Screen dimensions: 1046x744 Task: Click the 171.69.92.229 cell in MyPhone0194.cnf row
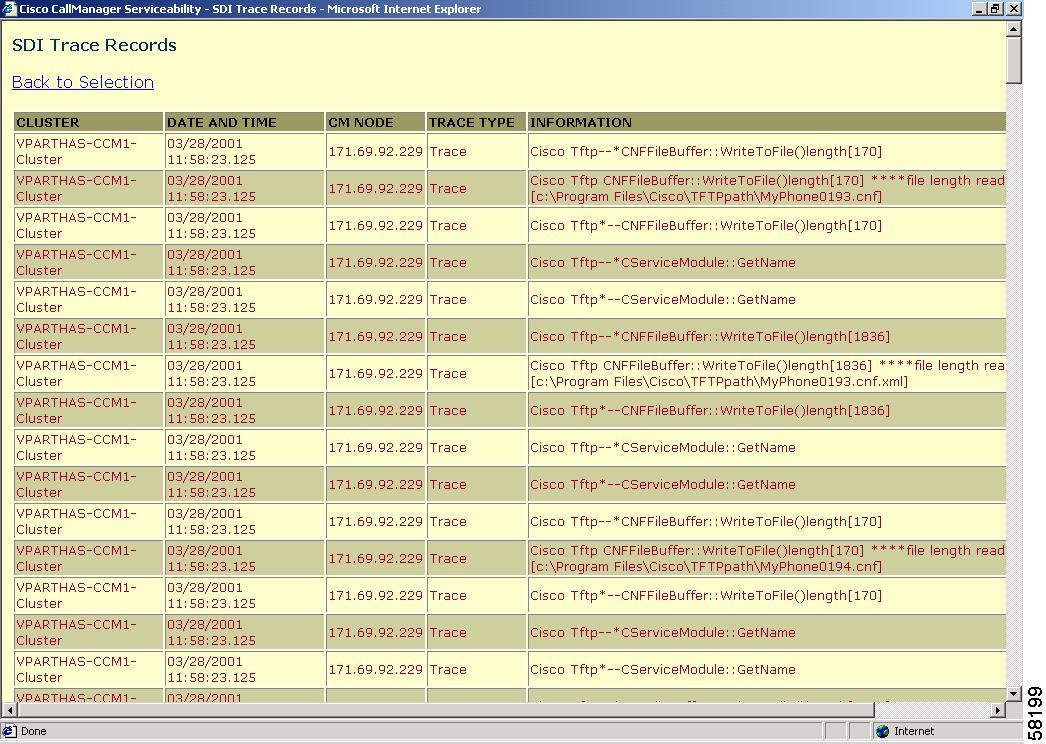click(376, 559)
